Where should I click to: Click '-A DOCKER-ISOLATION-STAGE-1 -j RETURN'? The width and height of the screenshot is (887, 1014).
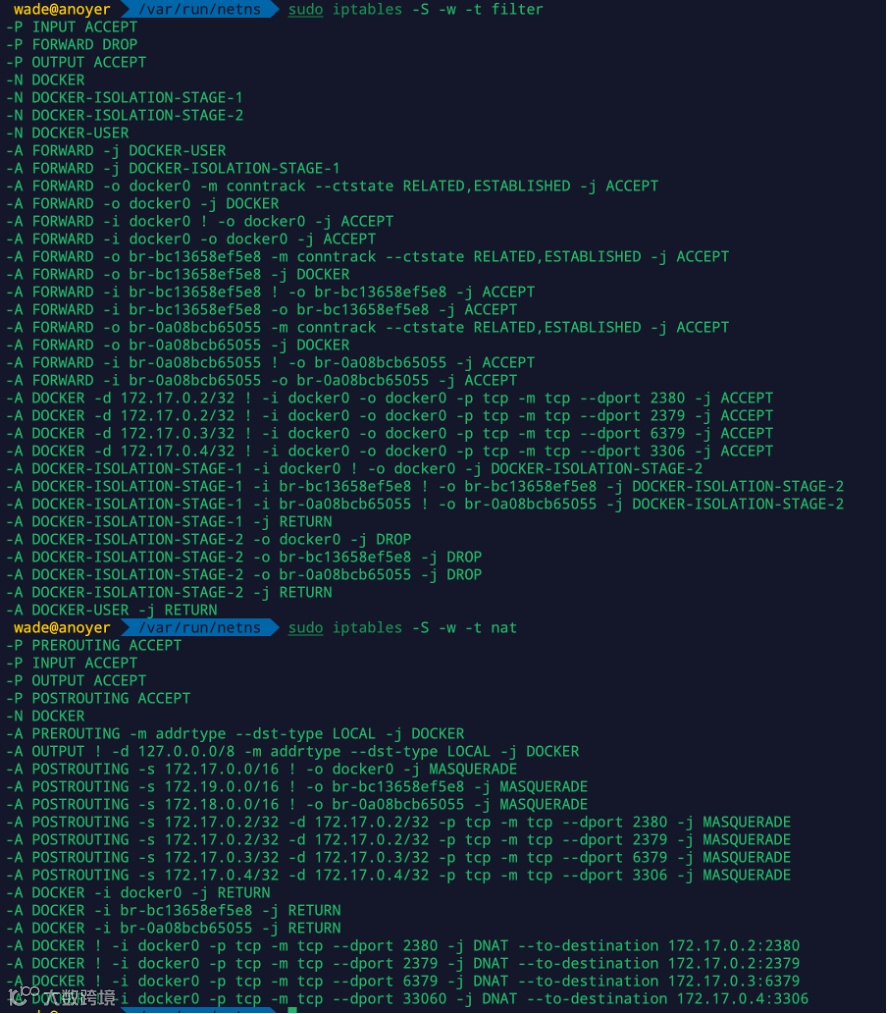[169, 522]
